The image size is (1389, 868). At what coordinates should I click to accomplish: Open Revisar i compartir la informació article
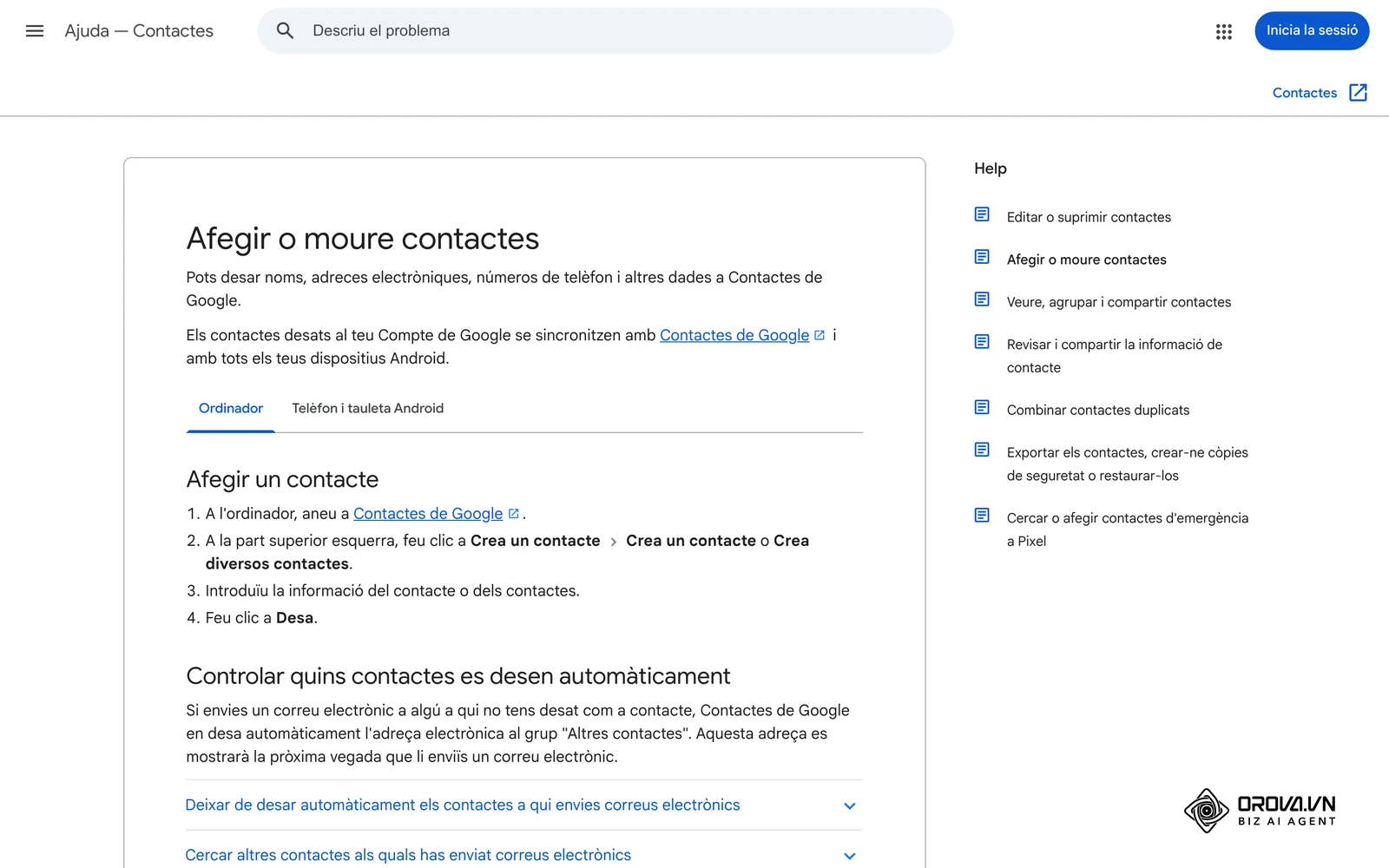(x=1115, y=356)
